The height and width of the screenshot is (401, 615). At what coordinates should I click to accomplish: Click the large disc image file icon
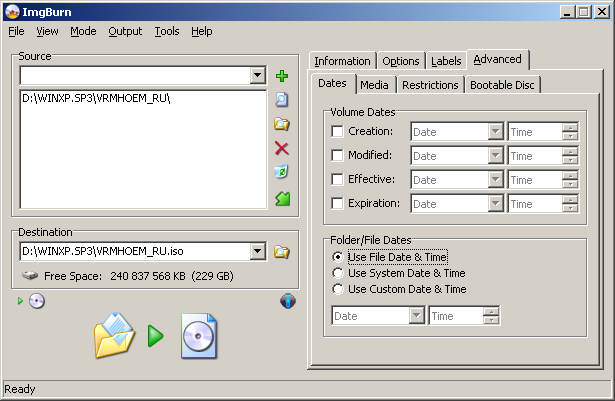(x=199, y=336)
